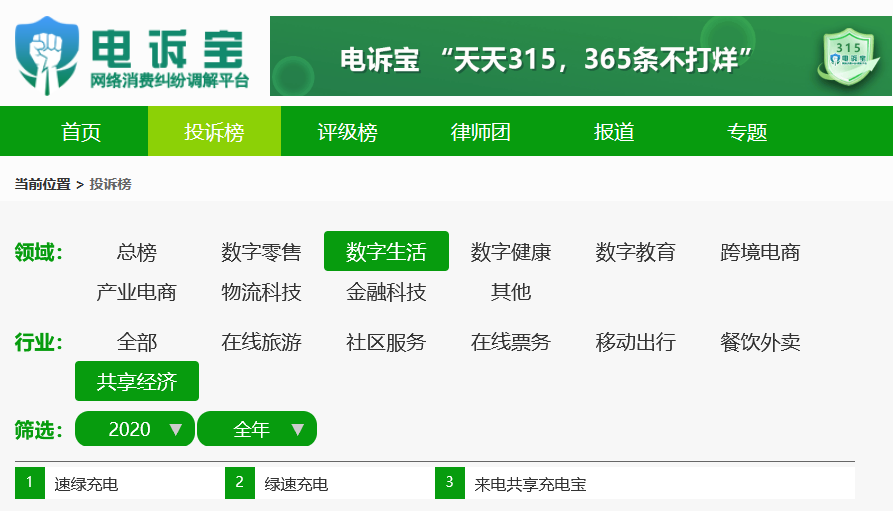This screenshot has width=893, height=511.
Task: Select the 投诉榜 navigation tab
Action: click(214, 132)
